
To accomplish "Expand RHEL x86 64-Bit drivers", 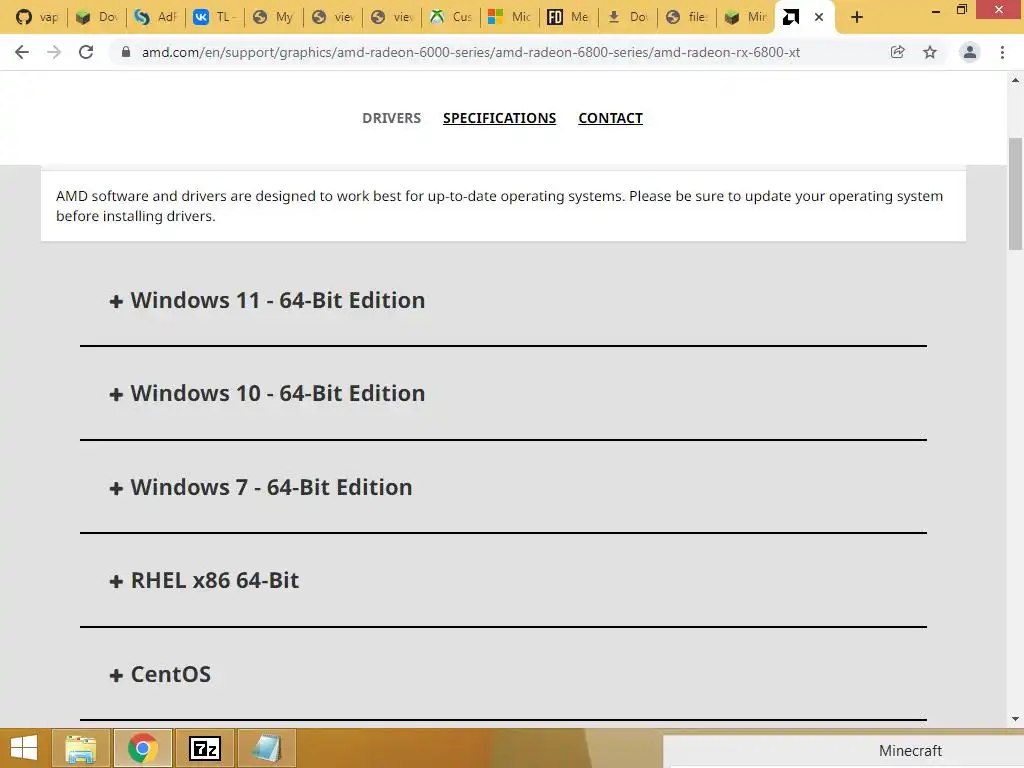I will [x=204, y=581].
